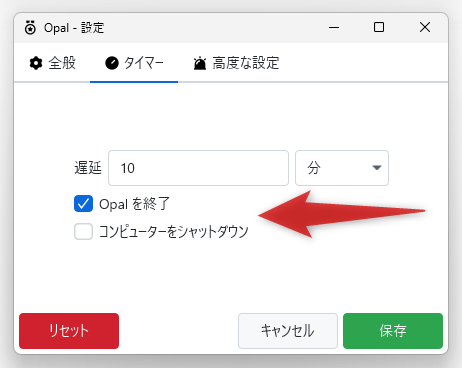Save settings with the 保存 button
This screenshot has height=368, width=462.
click(393, 331)
